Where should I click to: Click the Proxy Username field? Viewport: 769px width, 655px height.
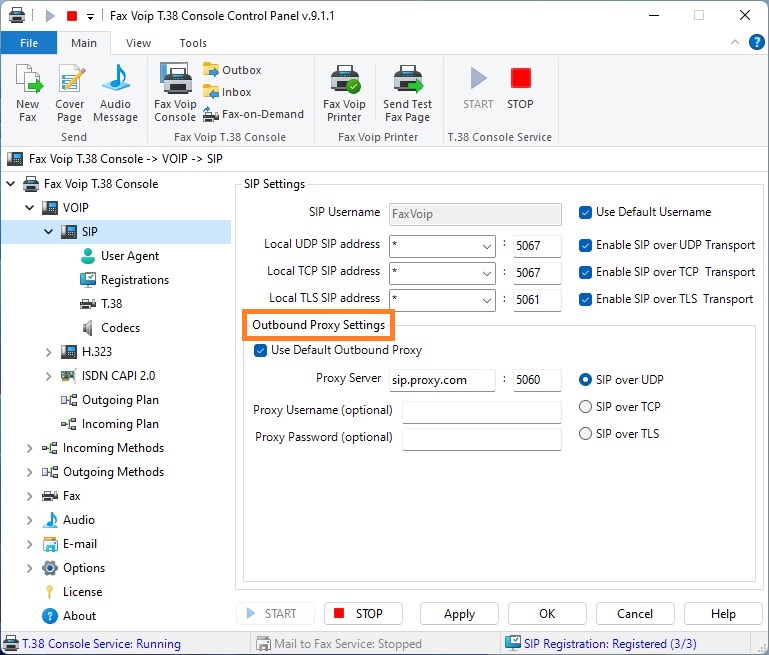(x=482, y=412)
